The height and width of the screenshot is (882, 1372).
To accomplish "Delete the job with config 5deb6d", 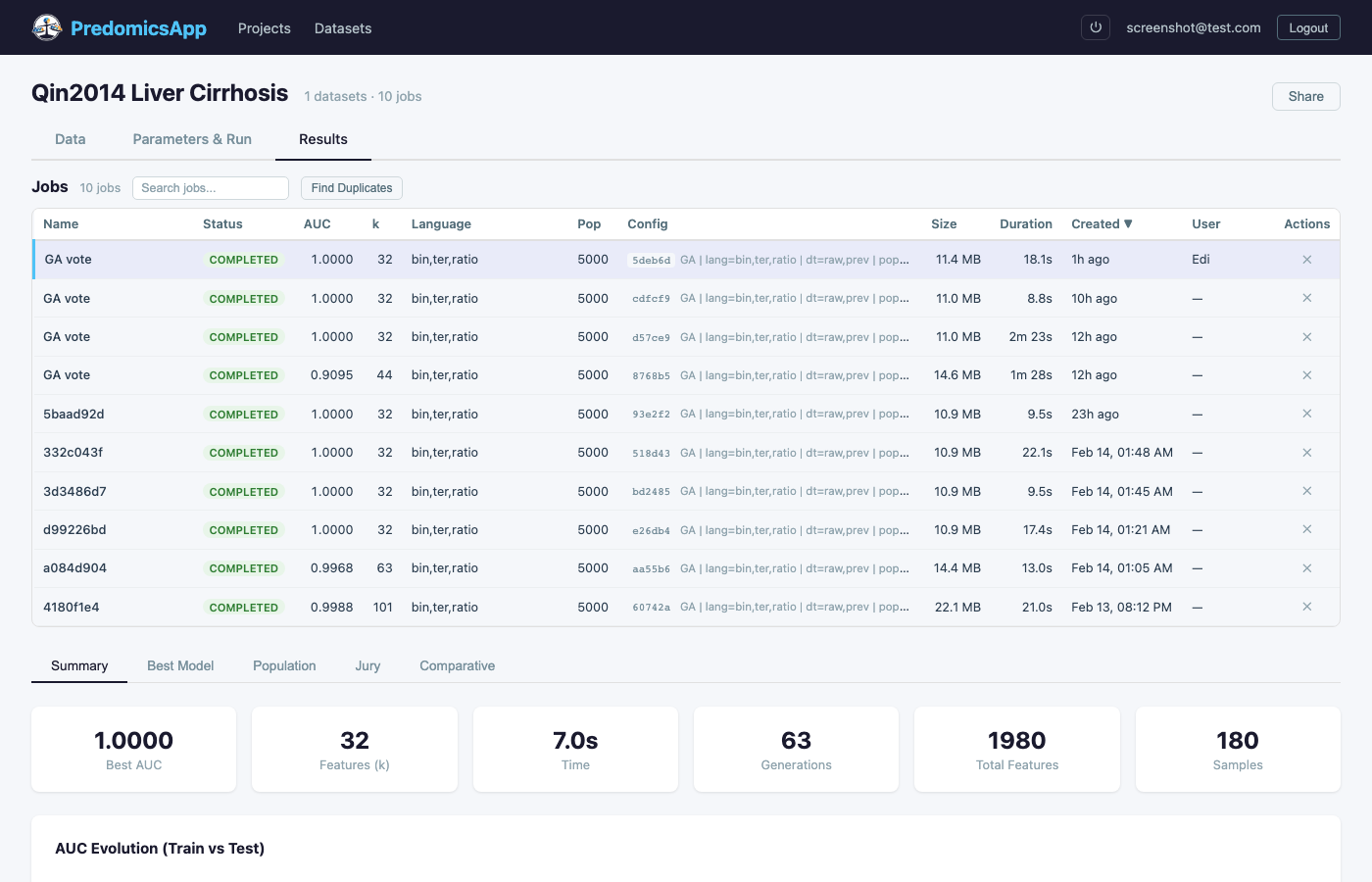I will (x=1306, y=260).
